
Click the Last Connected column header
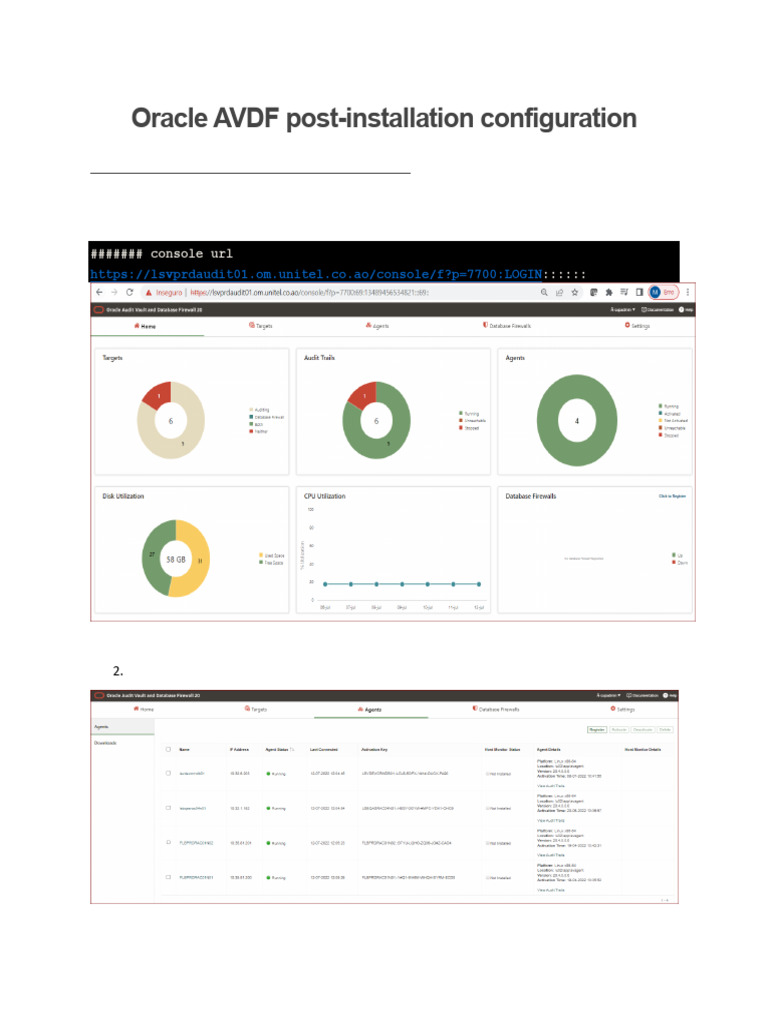click(x=324, y=750)
